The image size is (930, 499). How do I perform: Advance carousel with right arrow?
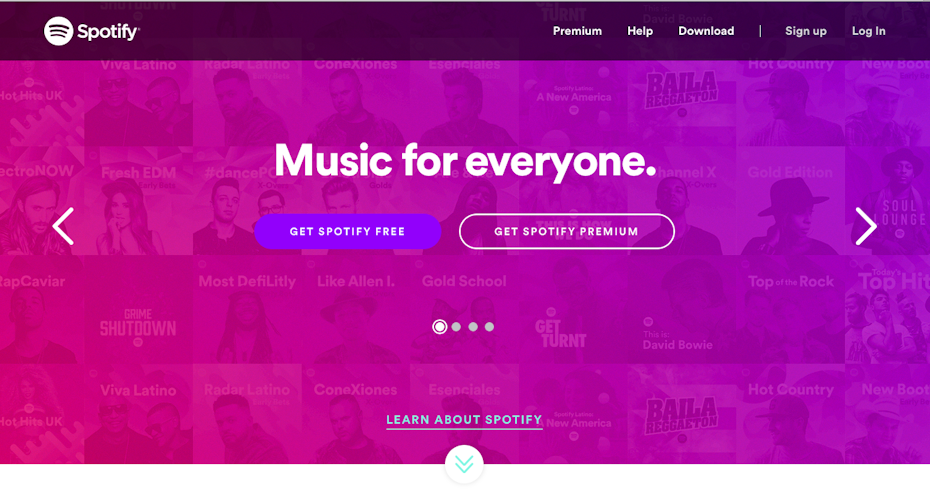pos(866,226)
